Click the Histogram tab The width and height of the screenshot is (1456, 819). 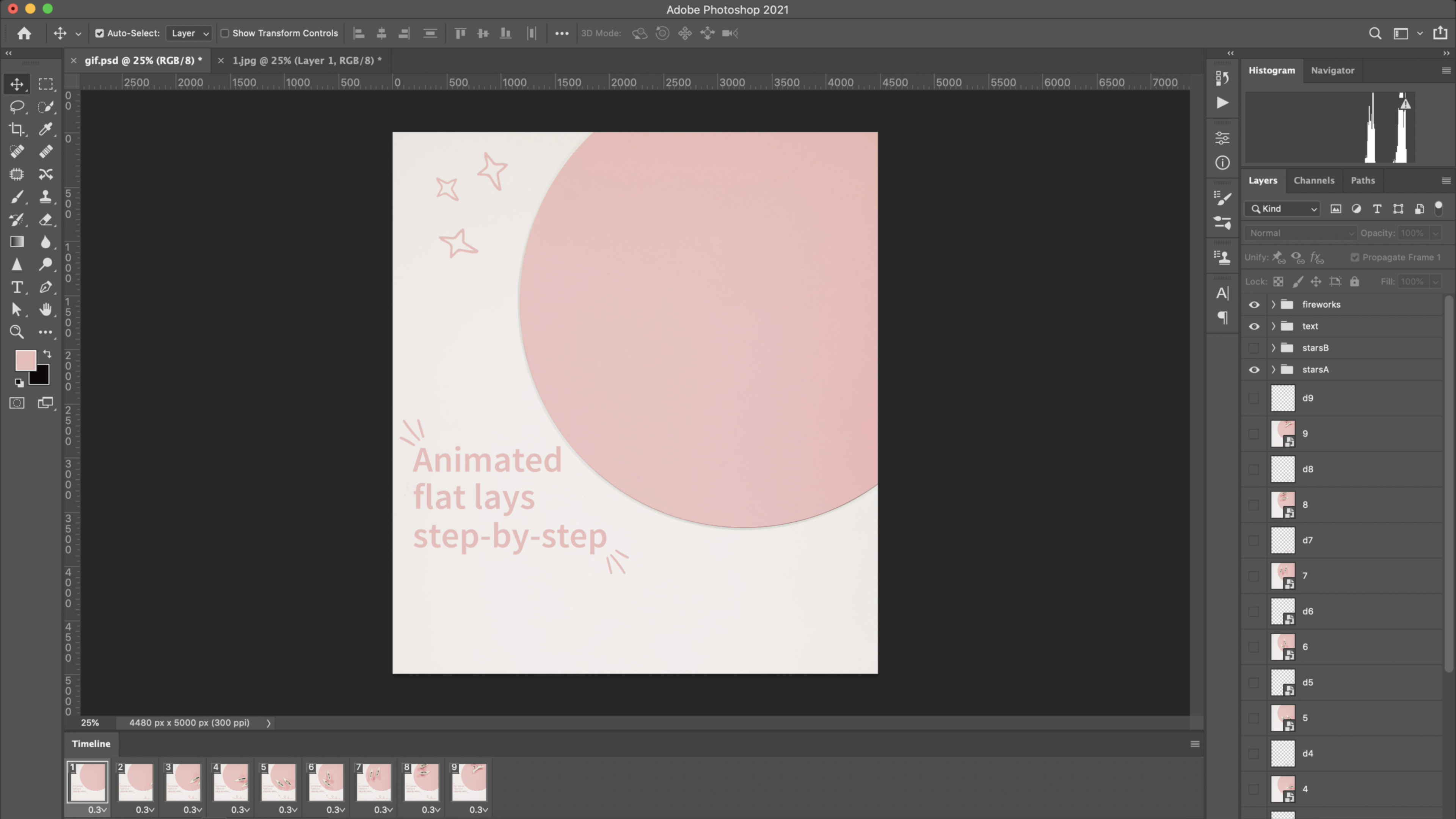(x=1272, y=71)
